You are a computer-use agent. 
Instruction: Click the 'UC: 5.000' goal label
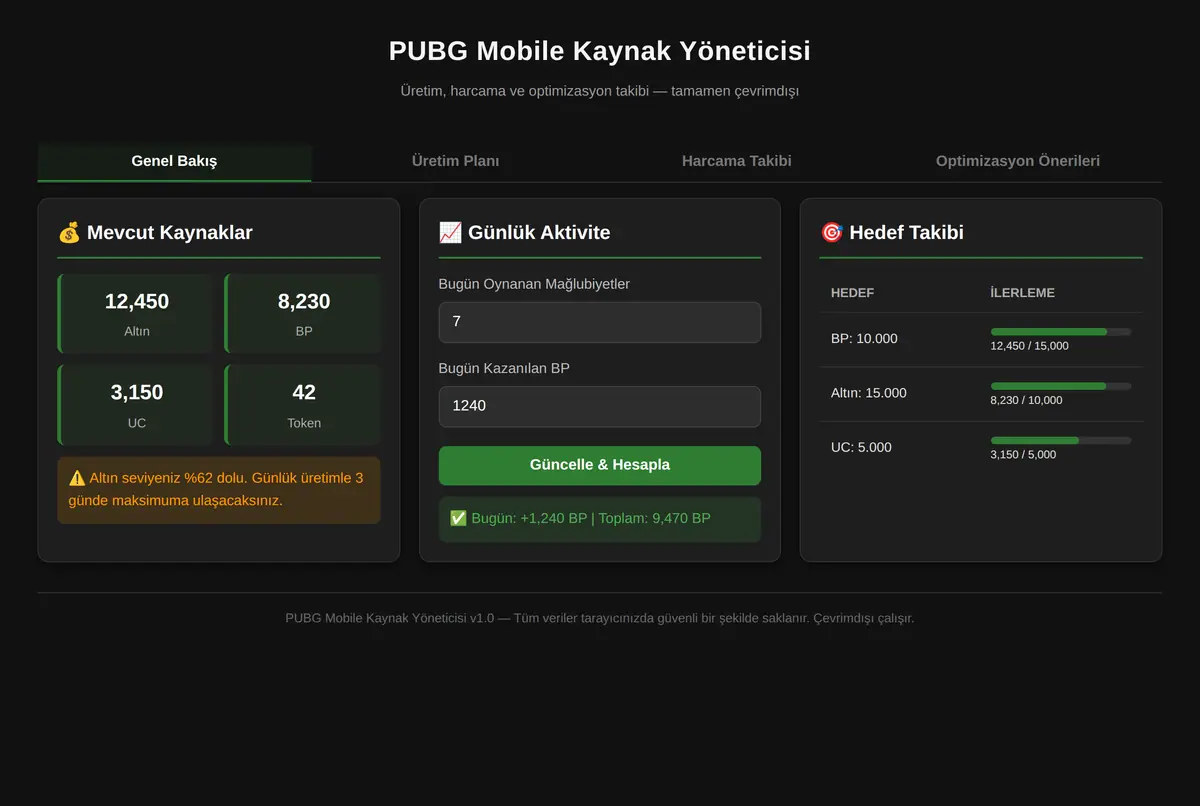[861, 447]
